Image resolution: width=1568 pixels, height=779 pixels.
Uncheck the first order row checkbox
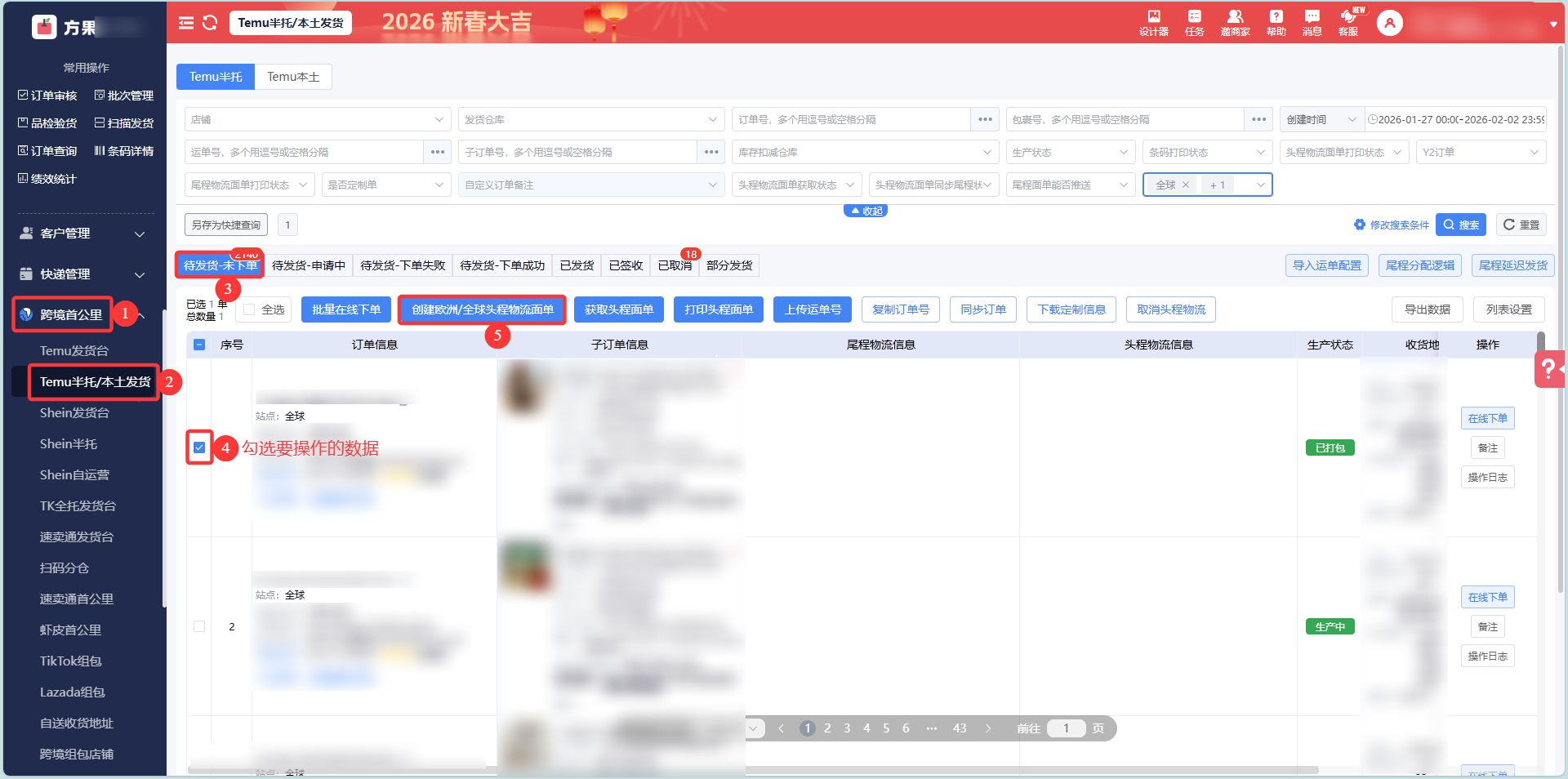(x=199, y=447)
